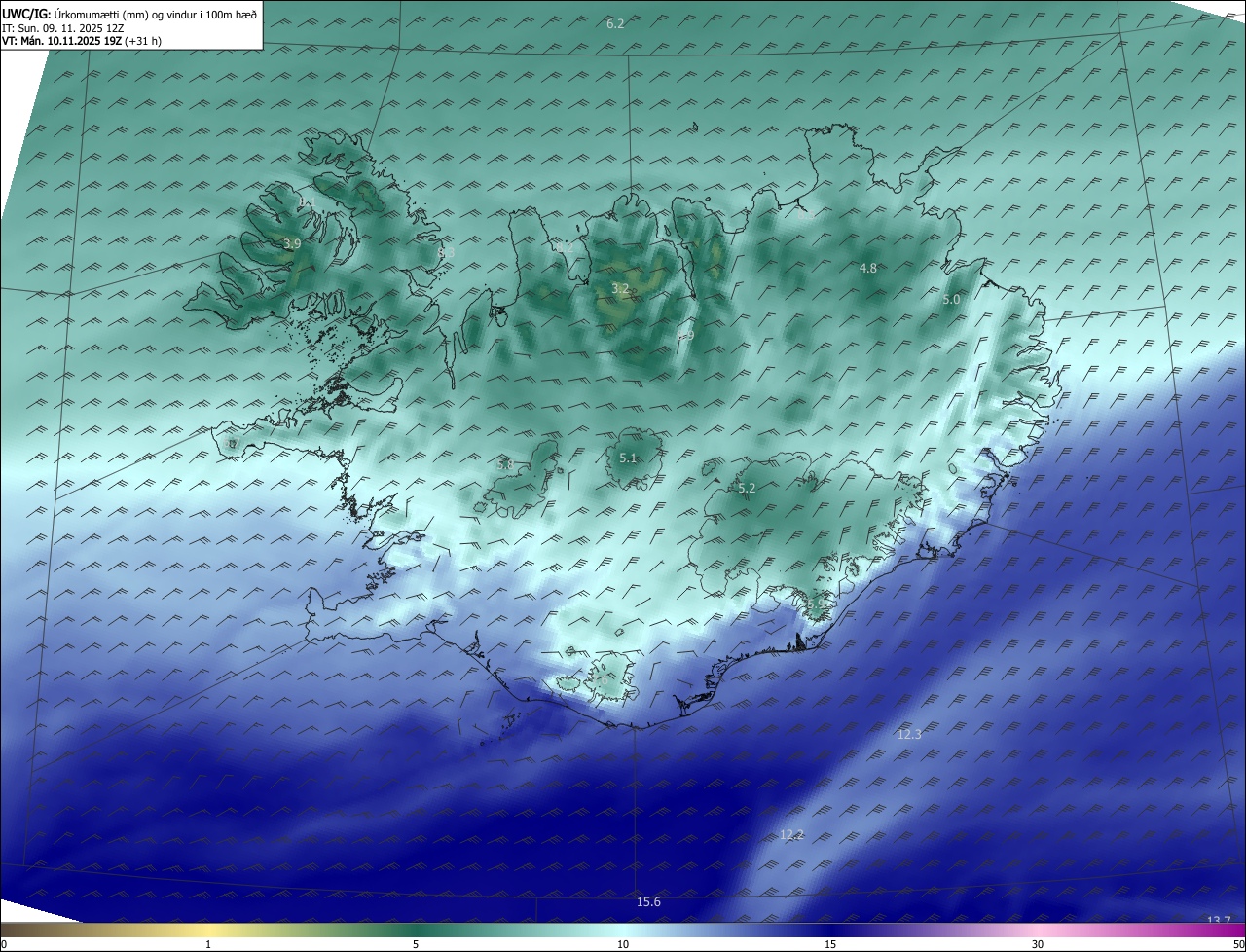Click the colorbar tick label 50
The width and height of the screenshot is (1246, 952).
[x=1238, y=944]
